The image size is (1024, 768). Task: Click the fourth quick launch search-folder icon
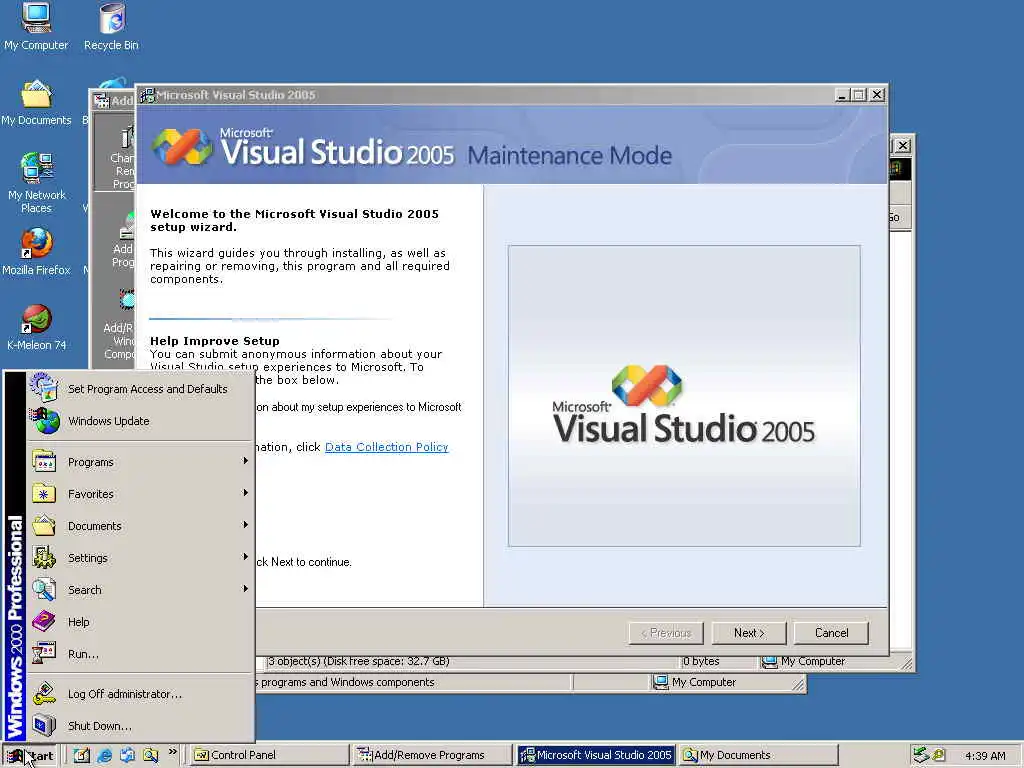click(151, 755)
